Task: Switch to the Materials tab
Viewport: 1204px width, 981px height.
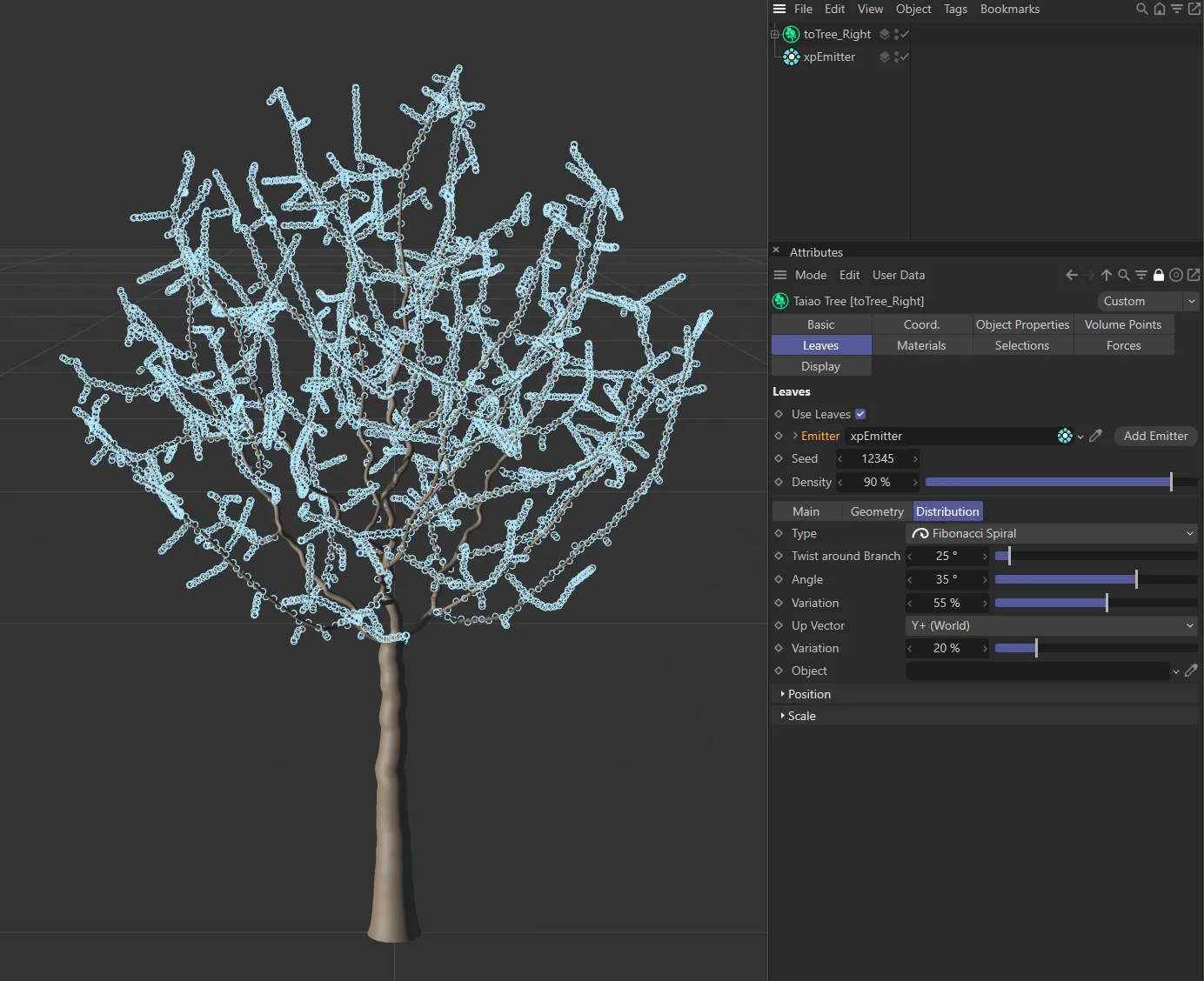Action: [x=921, y=345]
